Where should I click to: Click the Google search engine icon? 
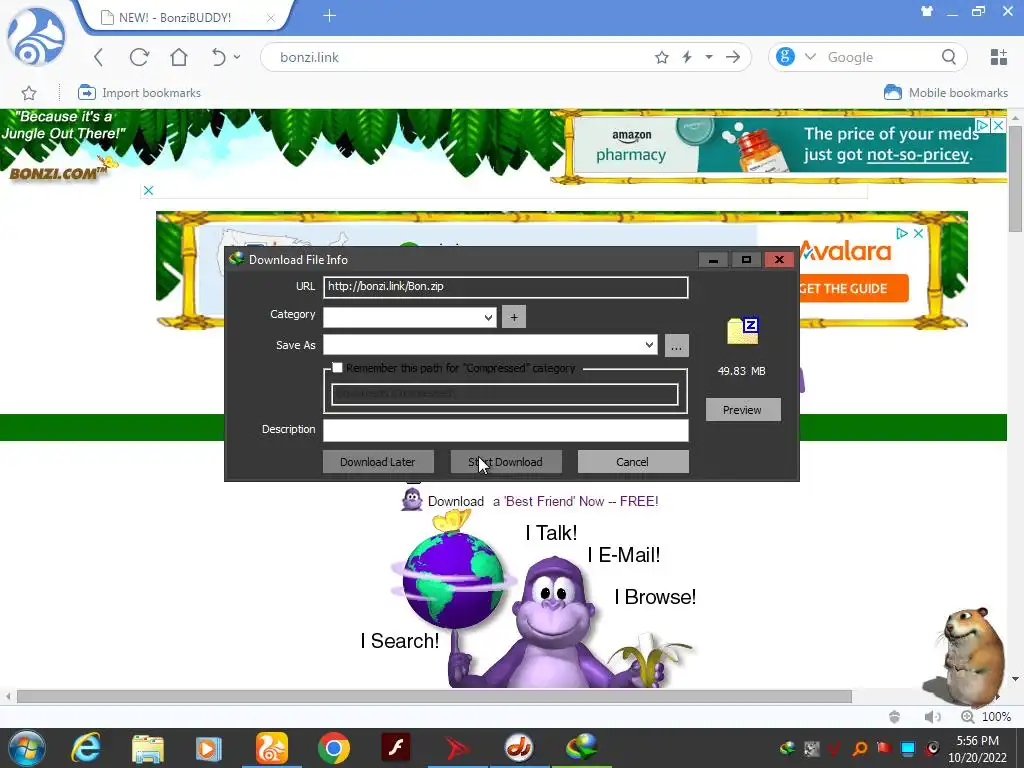click(x=785, y=57)
